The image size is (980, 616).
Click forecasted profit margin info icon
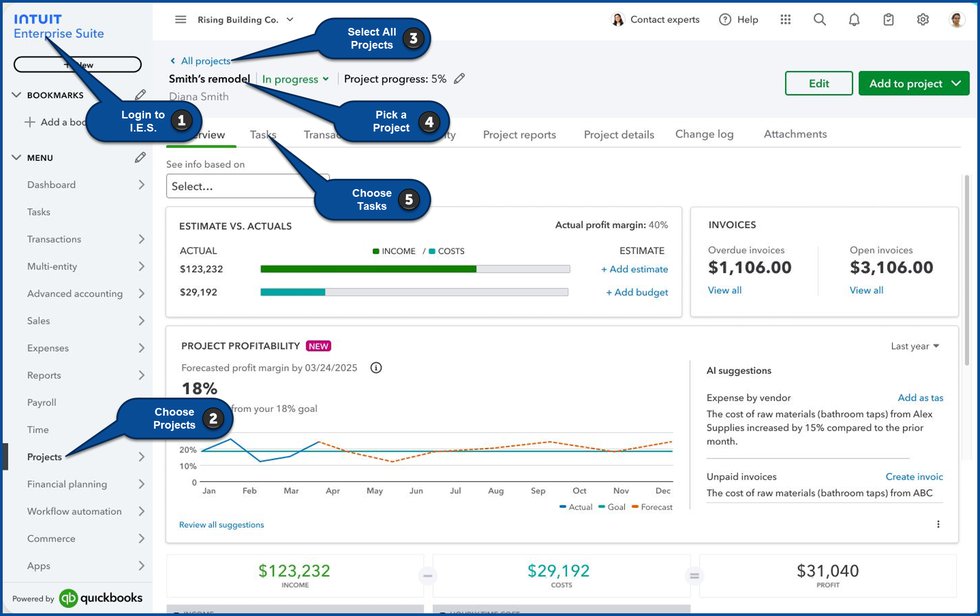[x=376, y=367]
